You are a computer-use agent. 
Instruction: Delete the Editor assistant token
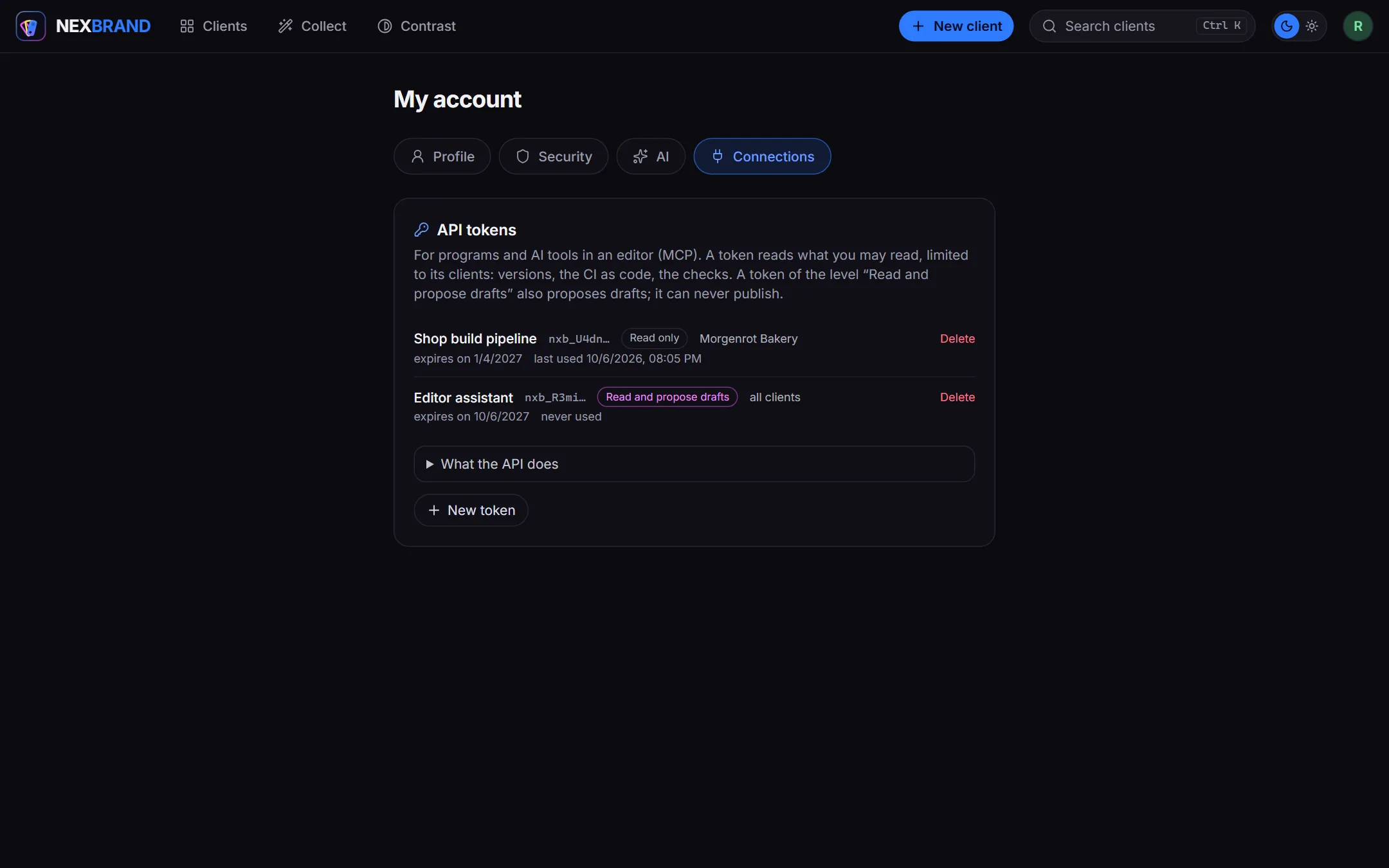point(957,397)
